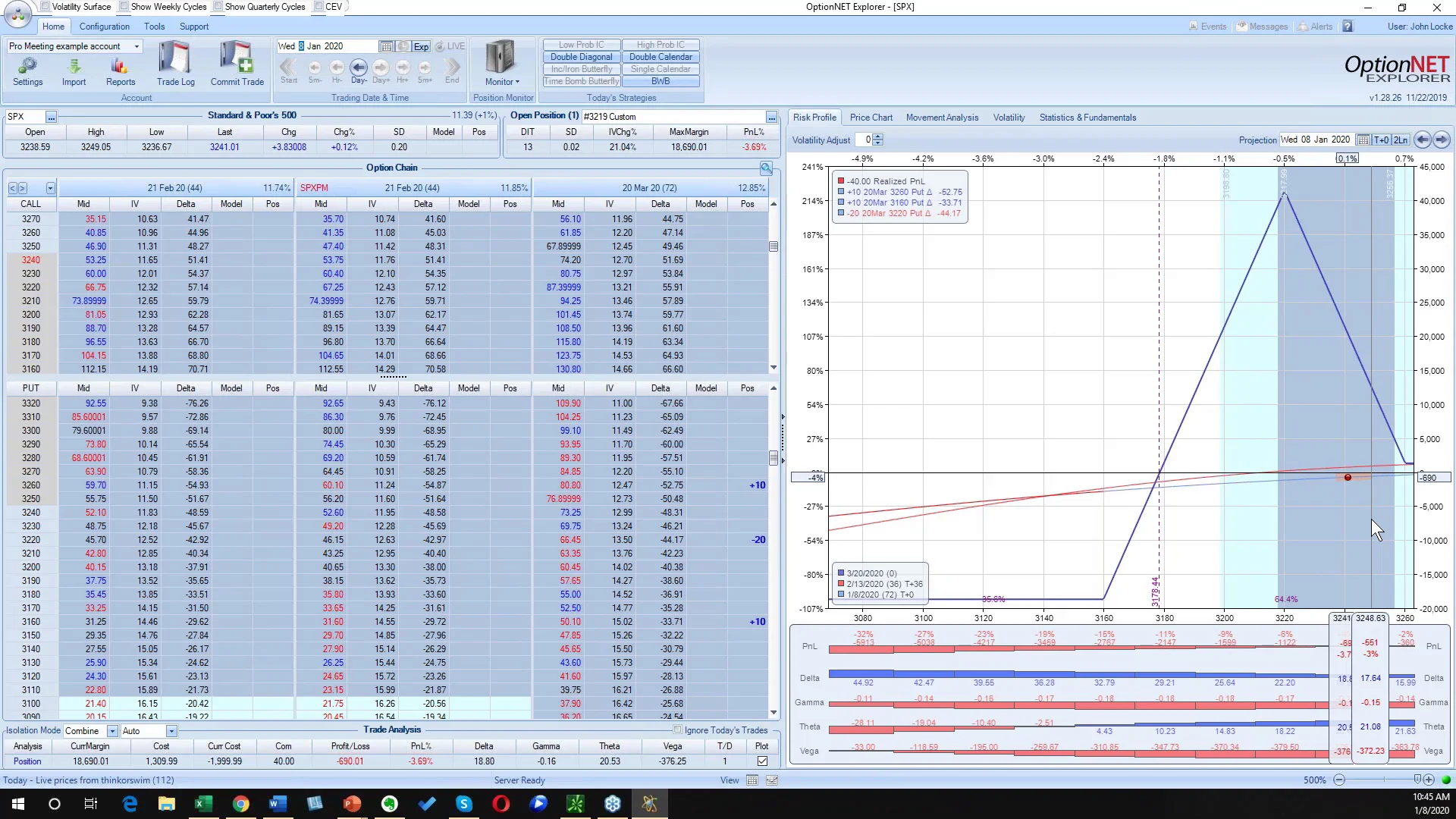Open File Explorer from the taskbar
Viewport: 1456px width, 819px height.
pyautogui.click(x=166, y=804)
